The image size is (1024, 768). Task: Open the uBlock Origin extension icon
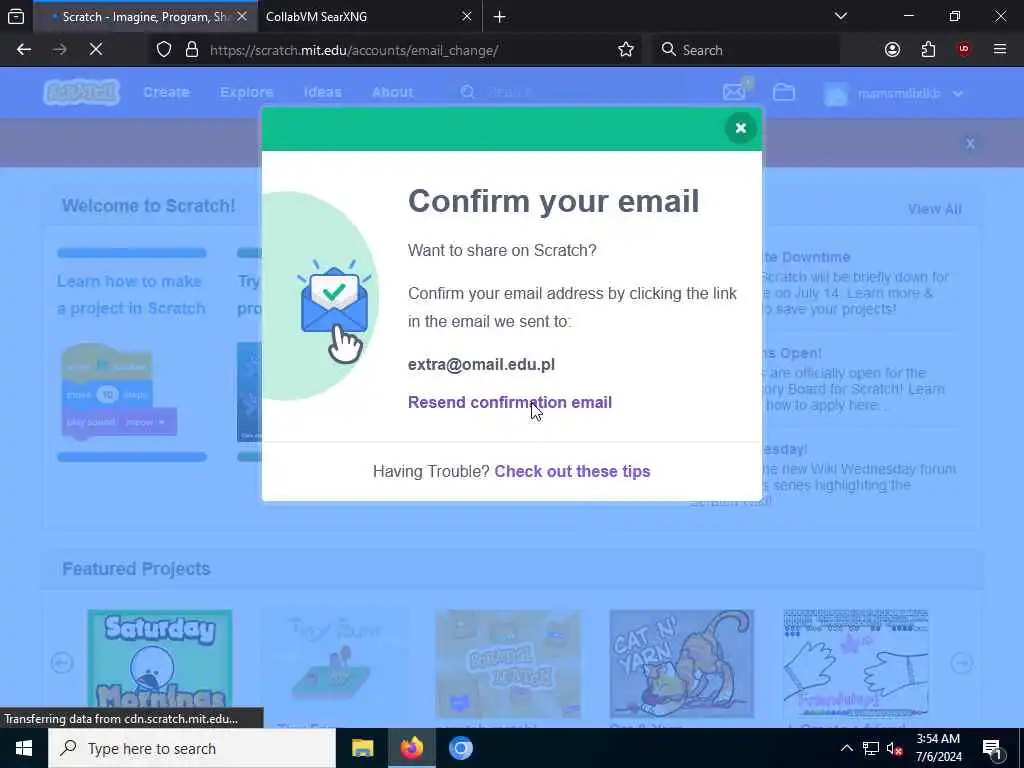pos(964,50)
